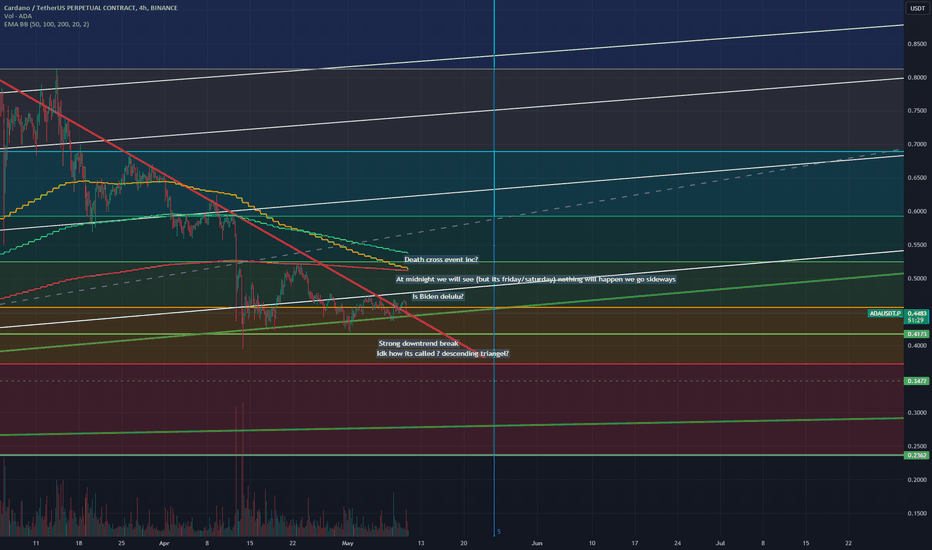The height and width of the screenshot is (550, 932).
Task: Click the 0.1500 price axis value
Action: tap(917, 514)
